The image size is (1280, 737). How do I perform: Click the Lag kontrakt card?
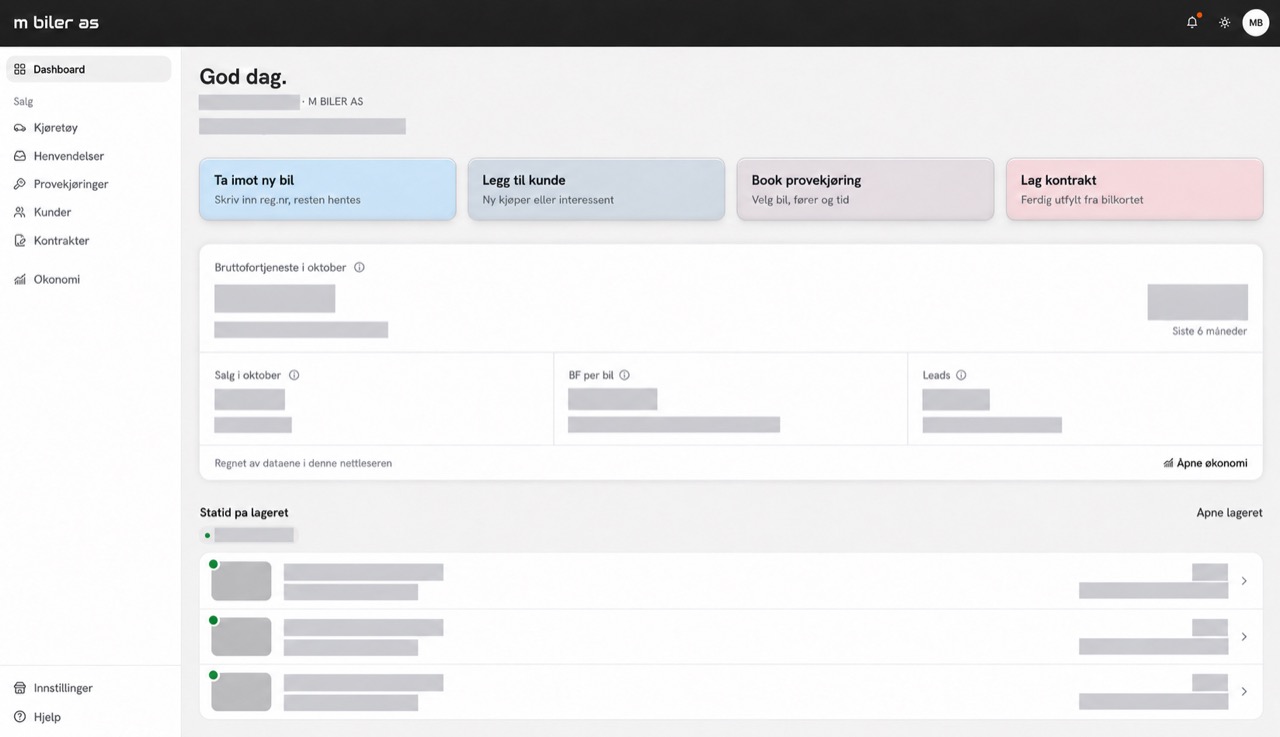click(x=1134, y=189)
